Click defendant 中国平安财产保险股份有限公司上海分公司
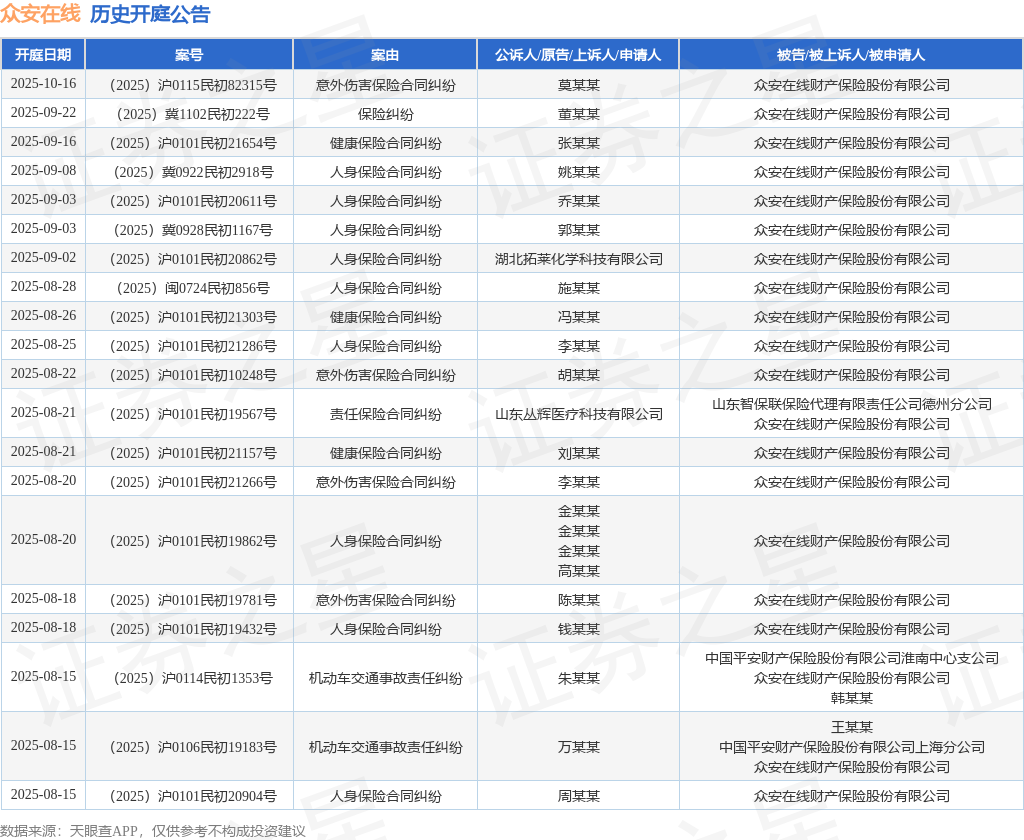The width and height of the screenshot is (1024, 840). point(852,747)
